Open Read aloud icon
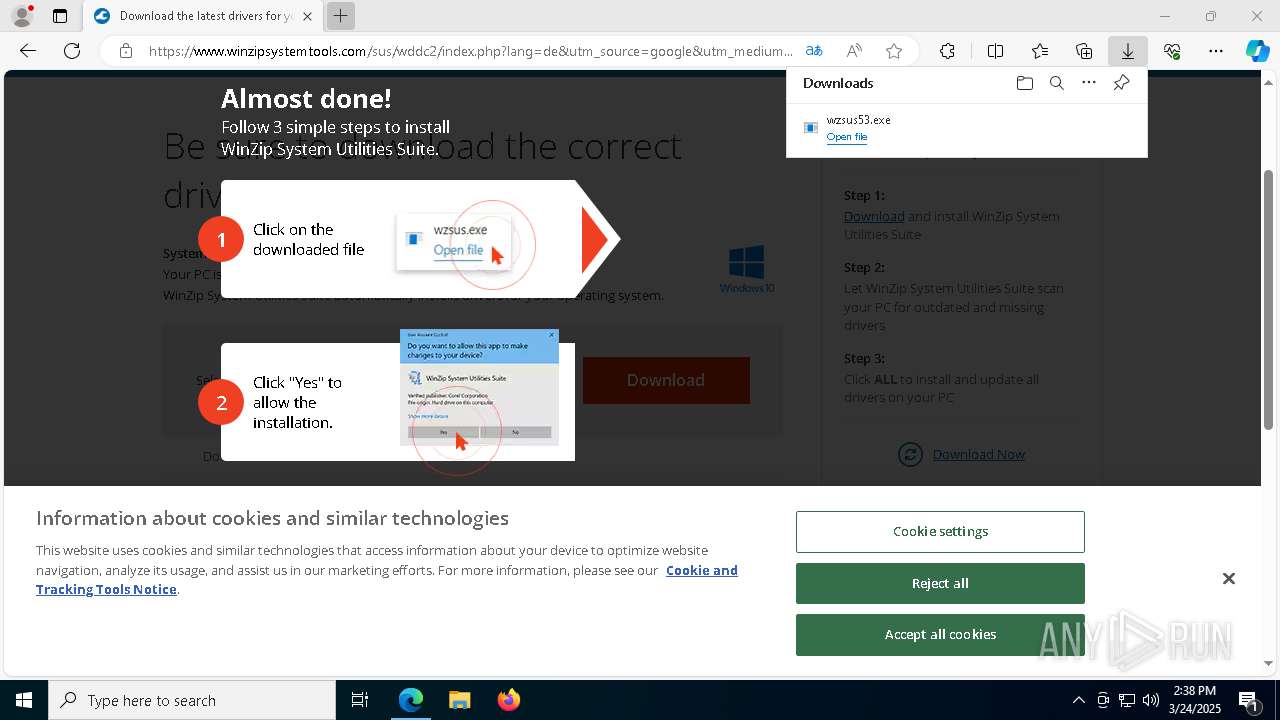 854,51
